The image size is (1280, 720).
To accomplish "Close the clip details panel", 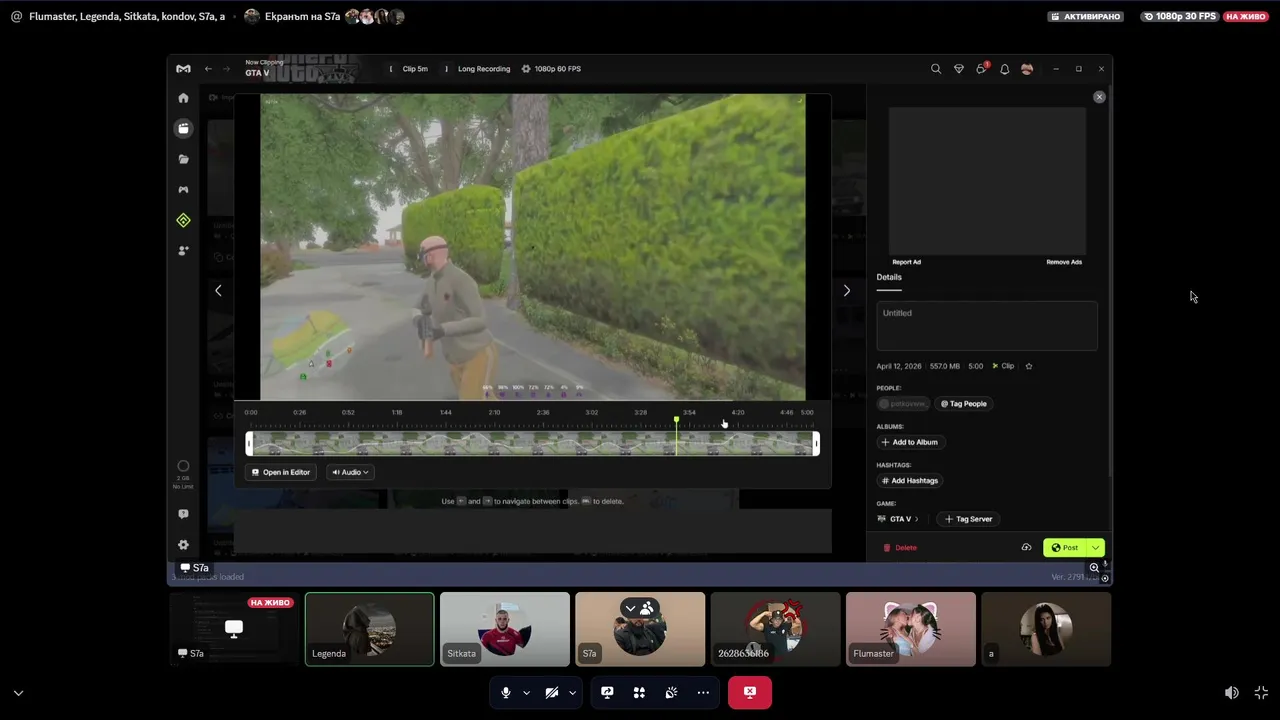I will click(1099, 97).
